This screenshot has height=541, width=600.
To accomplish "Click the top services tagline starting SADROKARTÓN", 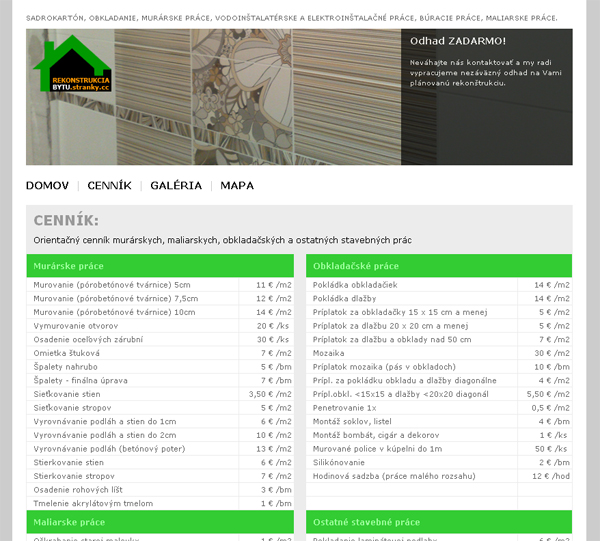I will point(292,18).
